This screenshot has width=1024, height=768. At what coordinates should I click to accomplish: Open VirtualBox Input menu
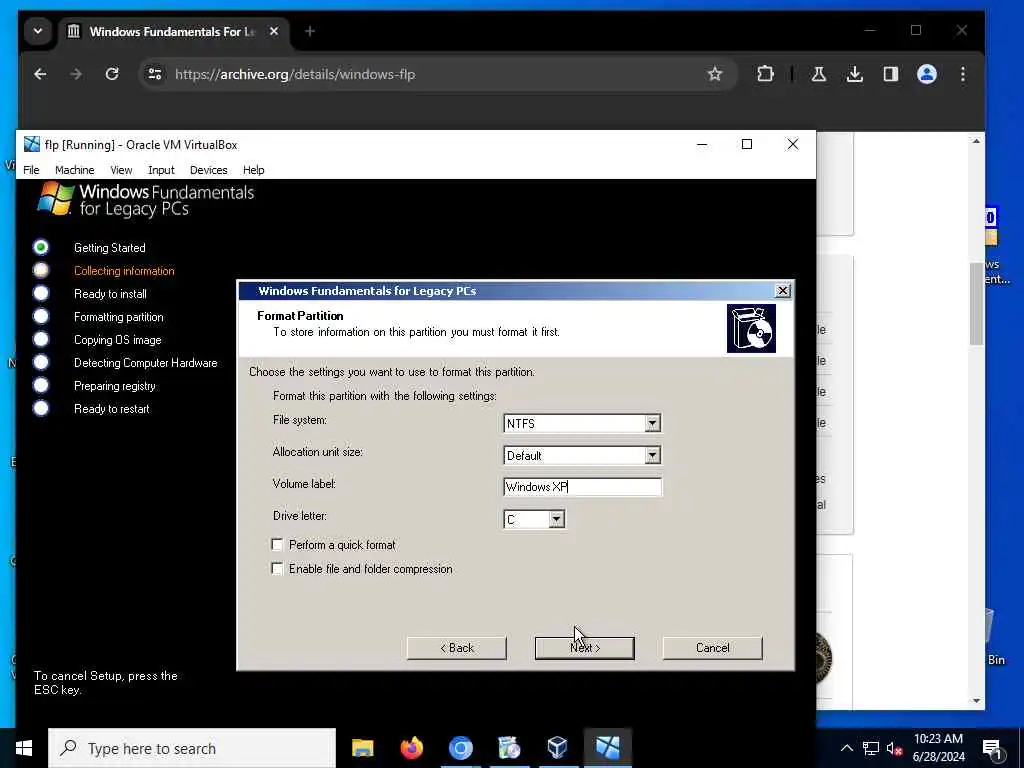click(x=161, y=170)
